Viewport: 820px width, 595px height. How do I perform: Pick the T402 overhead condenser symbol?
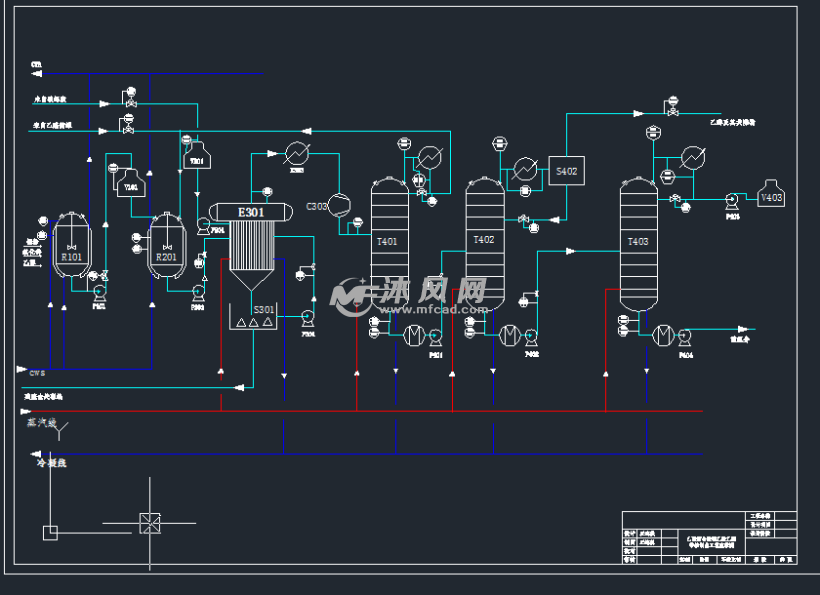point(525,169)
